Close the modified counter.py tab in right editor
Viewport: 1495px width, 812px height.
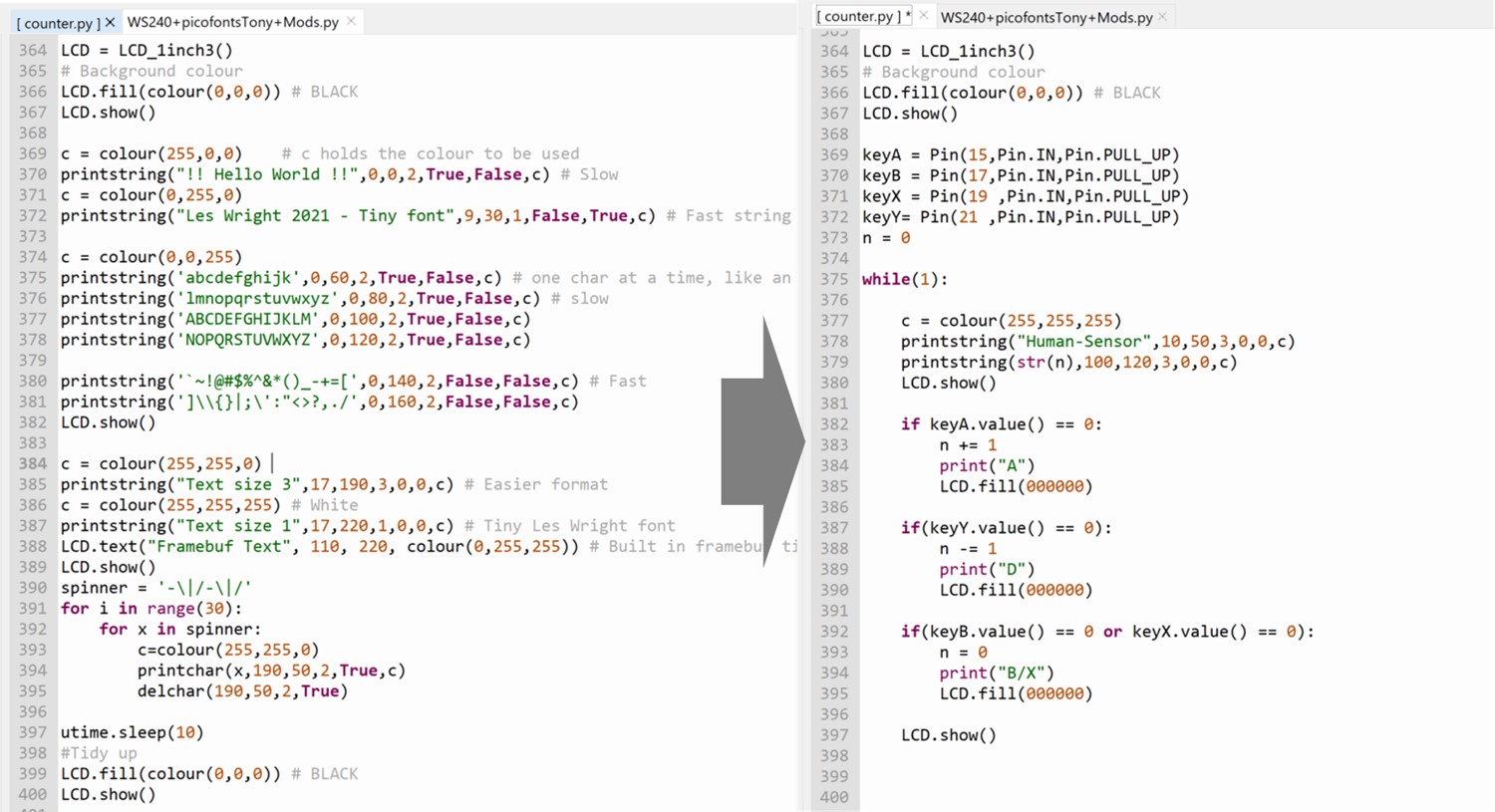pos(923,16)
